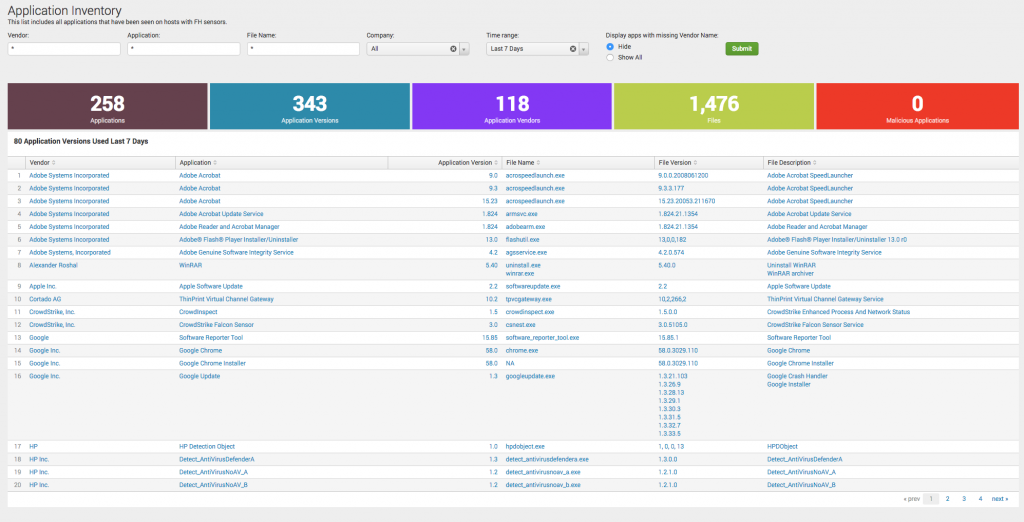1024x522 pixels.
Task: Click the red Malicious Applications tile
Action: click(917, 106)
